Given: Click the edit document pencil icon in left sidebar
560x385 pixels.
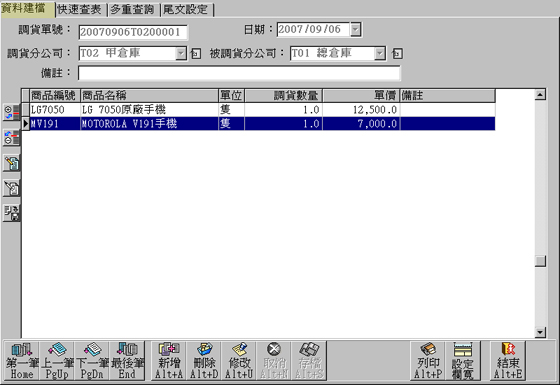Looking at the screenshot, I should pyautogui.click(x=11, y=163).
